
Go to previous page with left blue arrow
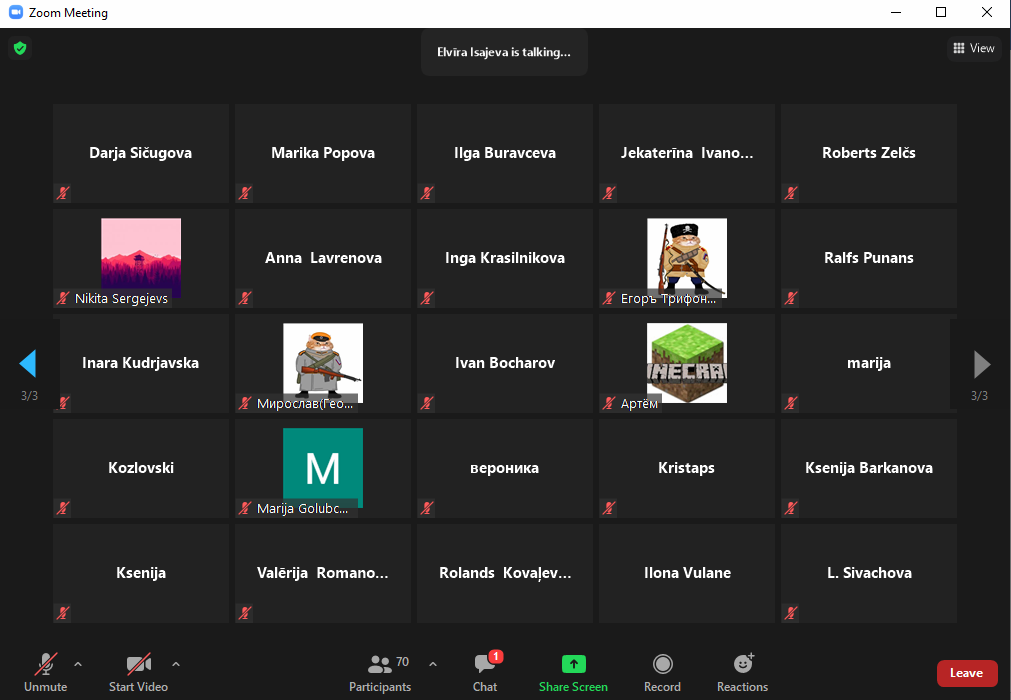(28, 363)
